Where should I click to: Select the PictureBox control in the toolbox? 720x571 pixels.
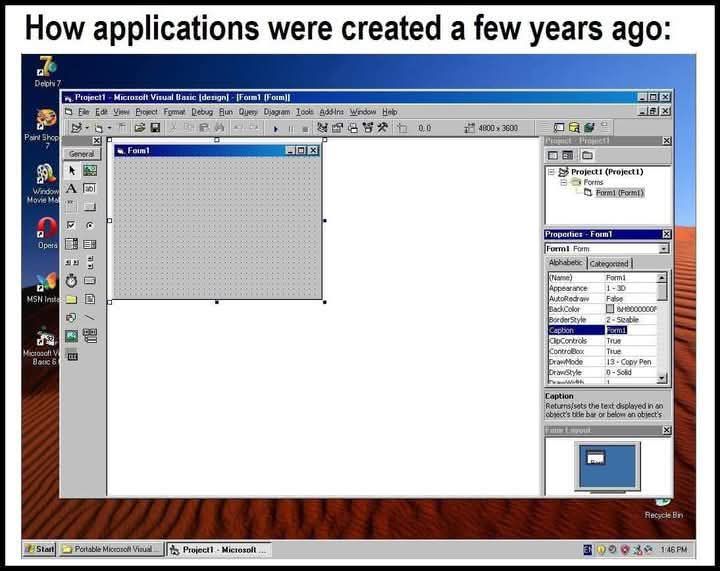tap(90, 171)
